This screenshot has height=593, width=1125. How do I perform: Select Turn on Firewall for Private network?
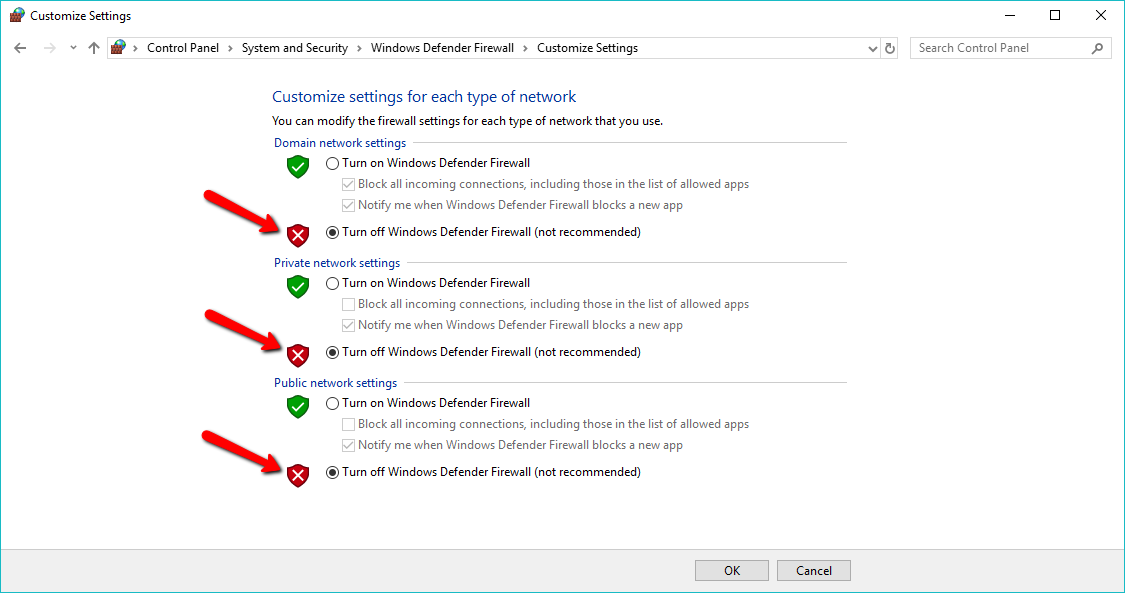[332, 283]
